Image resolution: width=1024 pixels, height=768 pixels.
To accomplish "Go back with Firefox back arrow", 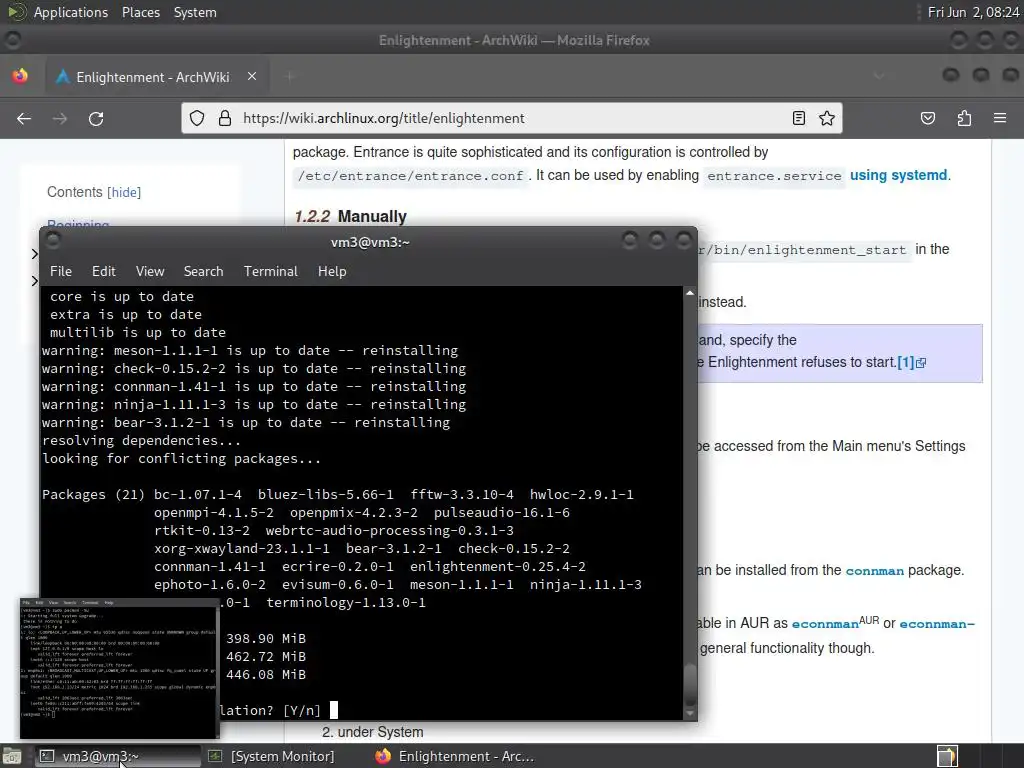I will 24,118.
